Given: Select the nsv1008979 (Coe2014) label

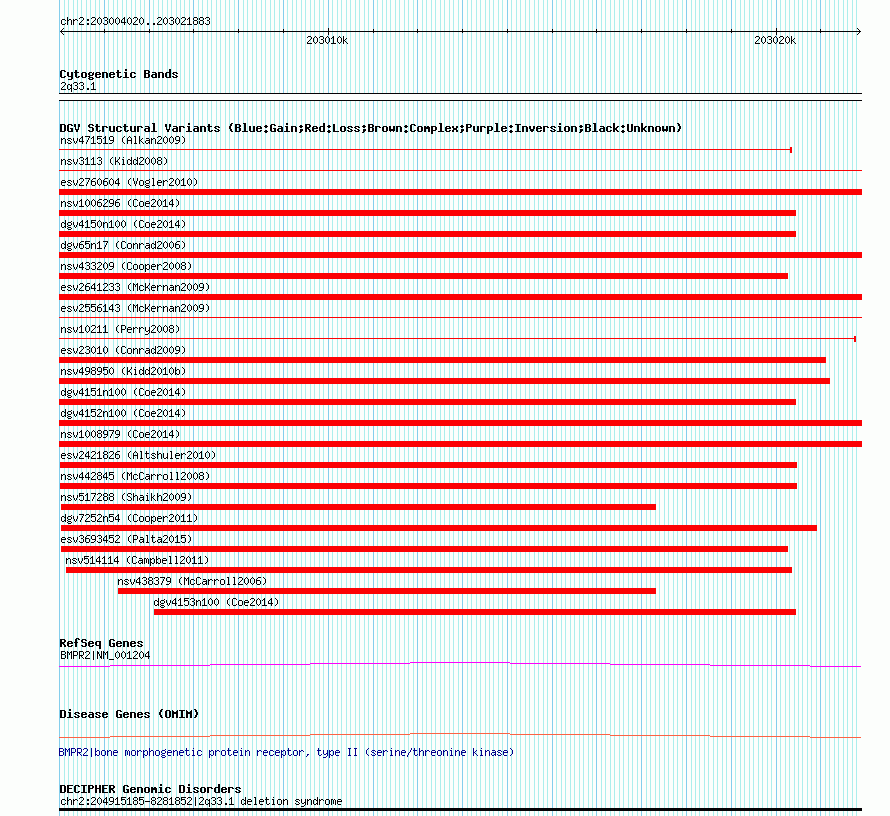Looking at the screenshot, I should (x=120, y=434).
